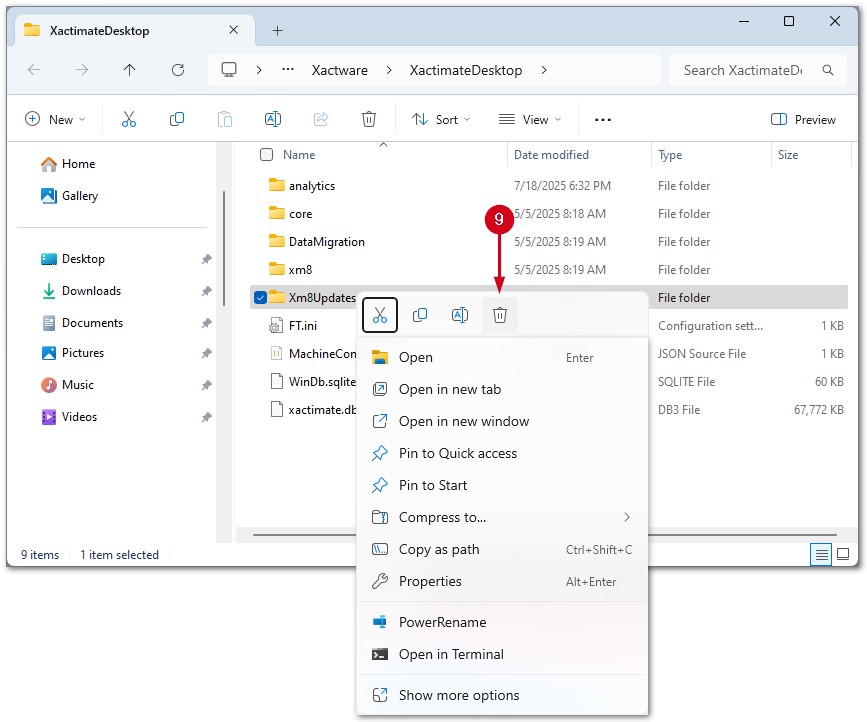Go forward with the Forward arrow
Image resolution: width=867 pixels, height=722 pixels.
click(82, 70)
